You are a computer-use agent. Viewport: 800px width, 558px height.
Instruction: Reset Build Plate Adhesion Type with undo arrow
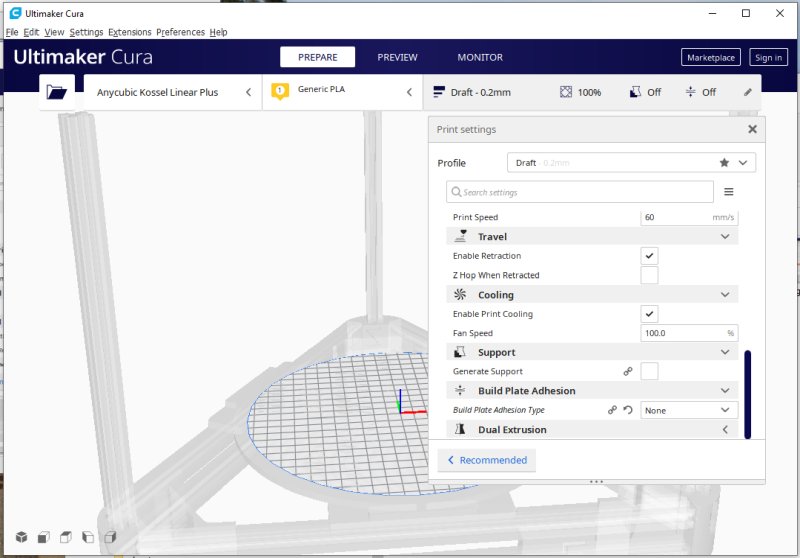click(x=628, y=410)
